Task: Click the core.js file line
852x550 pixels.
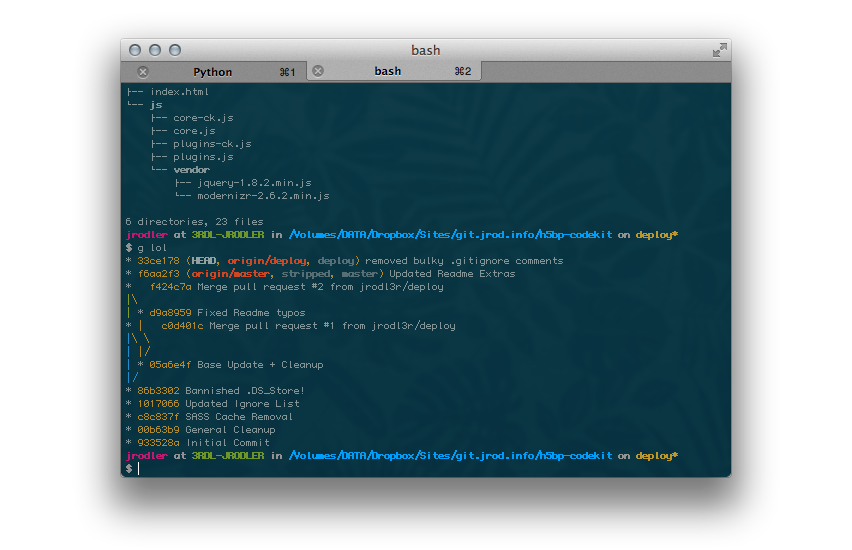Action: [x=194, y=131]
